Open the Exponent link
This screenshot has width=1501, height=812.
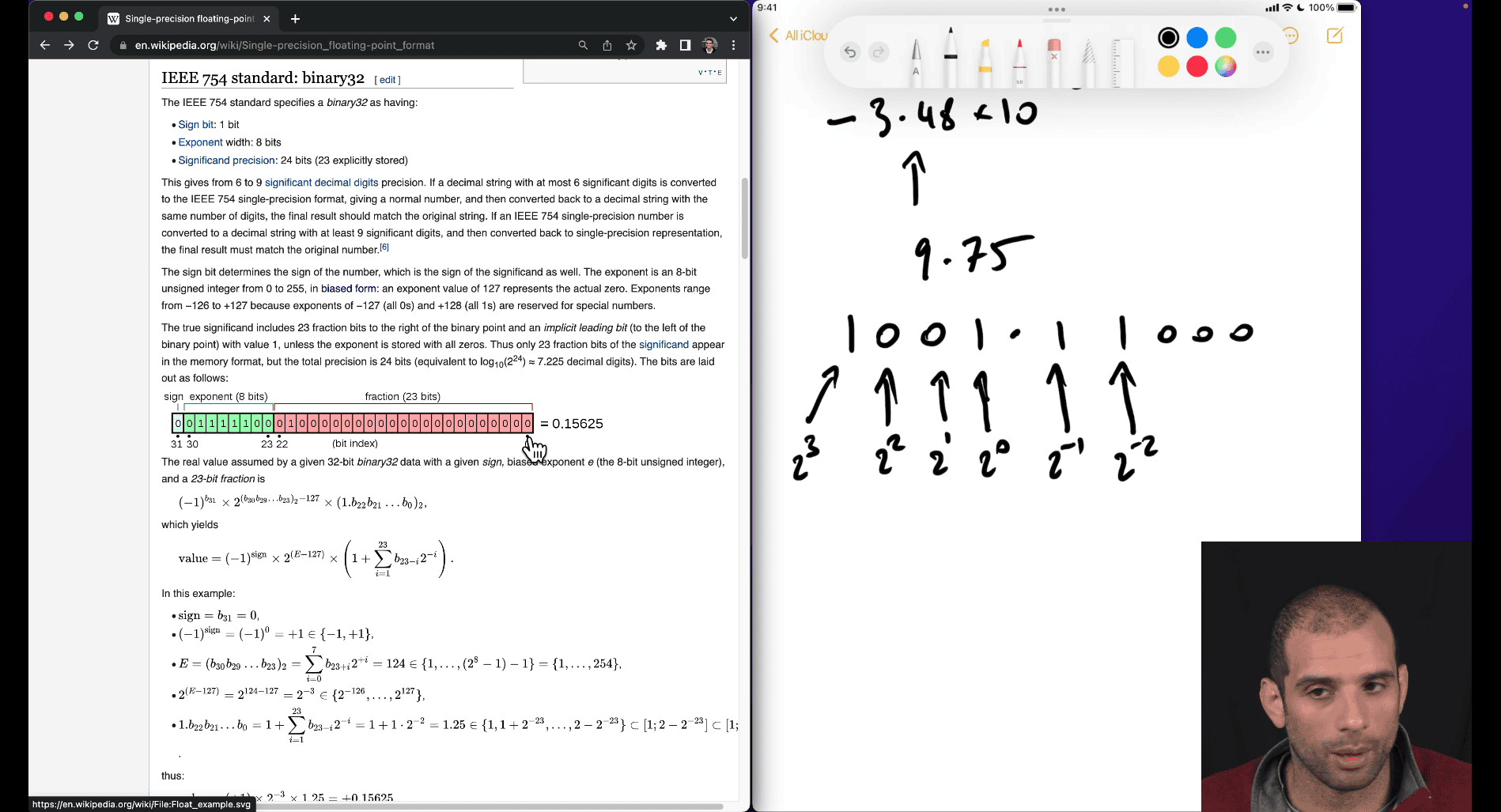[x=200, y=142]
